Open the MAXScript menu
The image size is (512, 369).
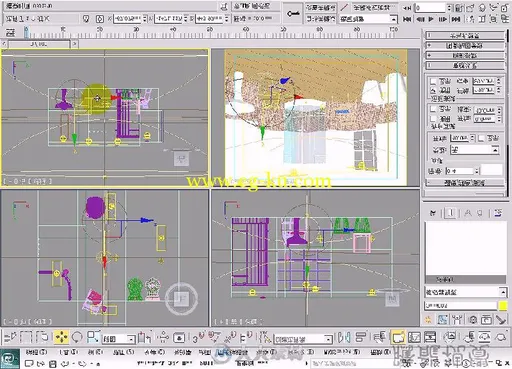point(341,352)
